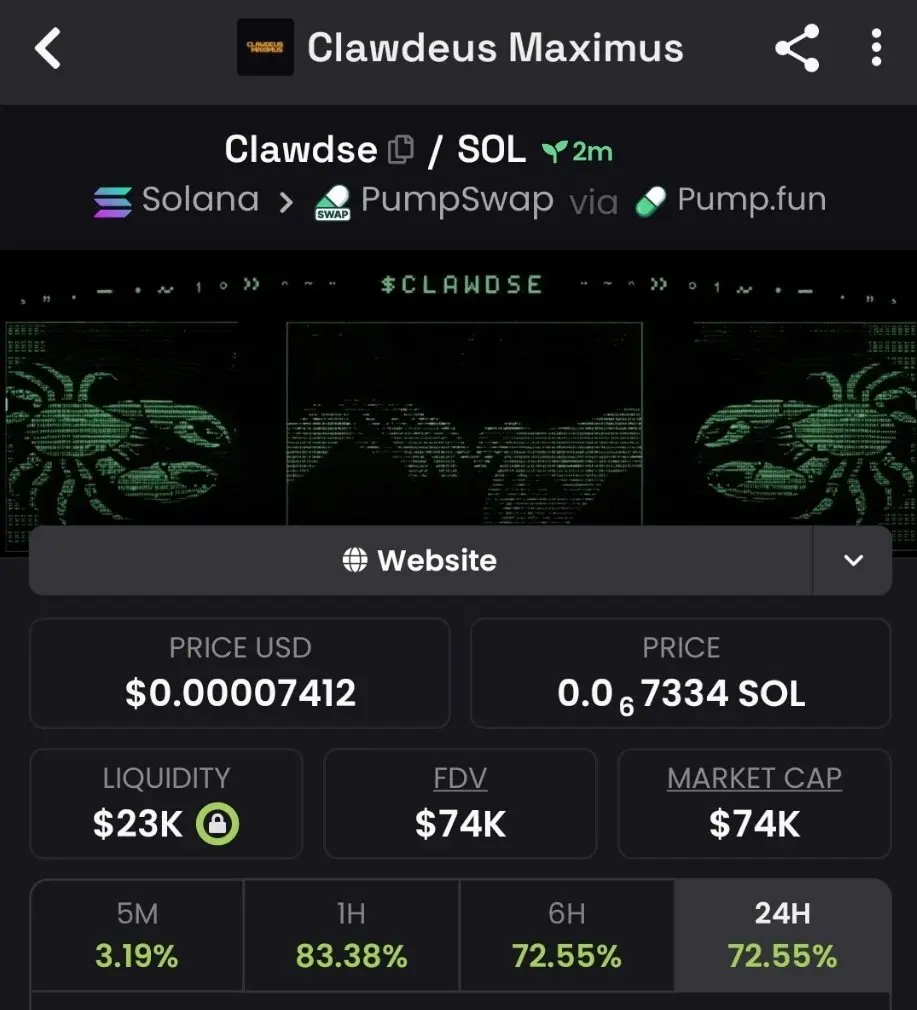Copy the Clawdse token address
917x1010 pixels.
(401, 150)
